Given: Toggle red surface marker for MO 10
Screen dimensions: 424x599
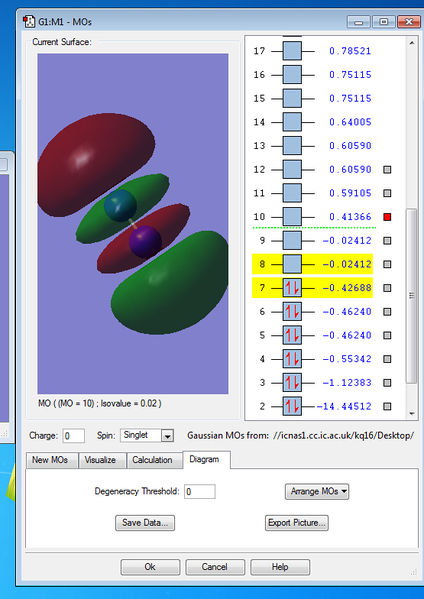Looking at the screenshot, I should click(x=387, y=217).
